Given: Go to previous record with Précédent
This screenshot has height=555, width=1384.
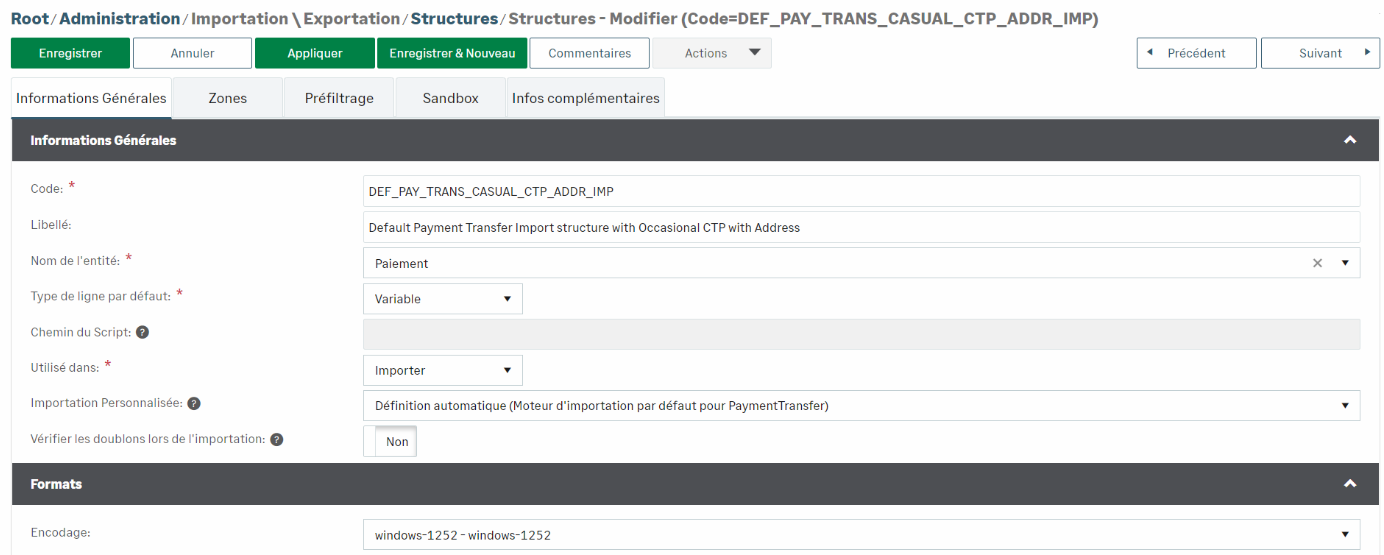Looking at the screenshot, I should [1196, 54].
